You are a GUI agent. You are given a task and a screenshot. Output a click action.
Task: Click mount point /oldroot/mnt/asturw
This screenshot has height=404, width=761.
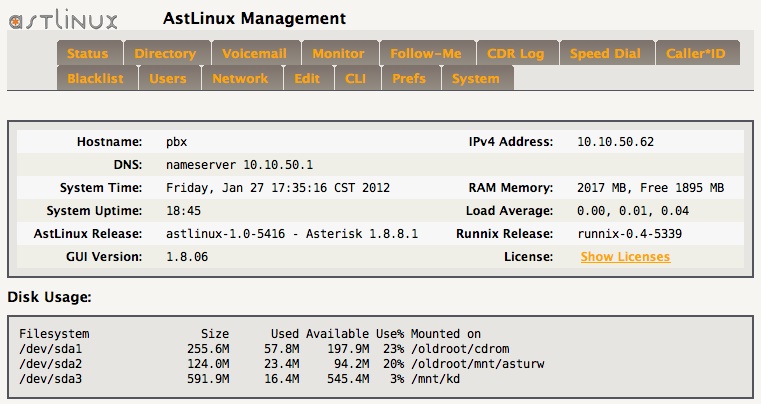(478, 364)
